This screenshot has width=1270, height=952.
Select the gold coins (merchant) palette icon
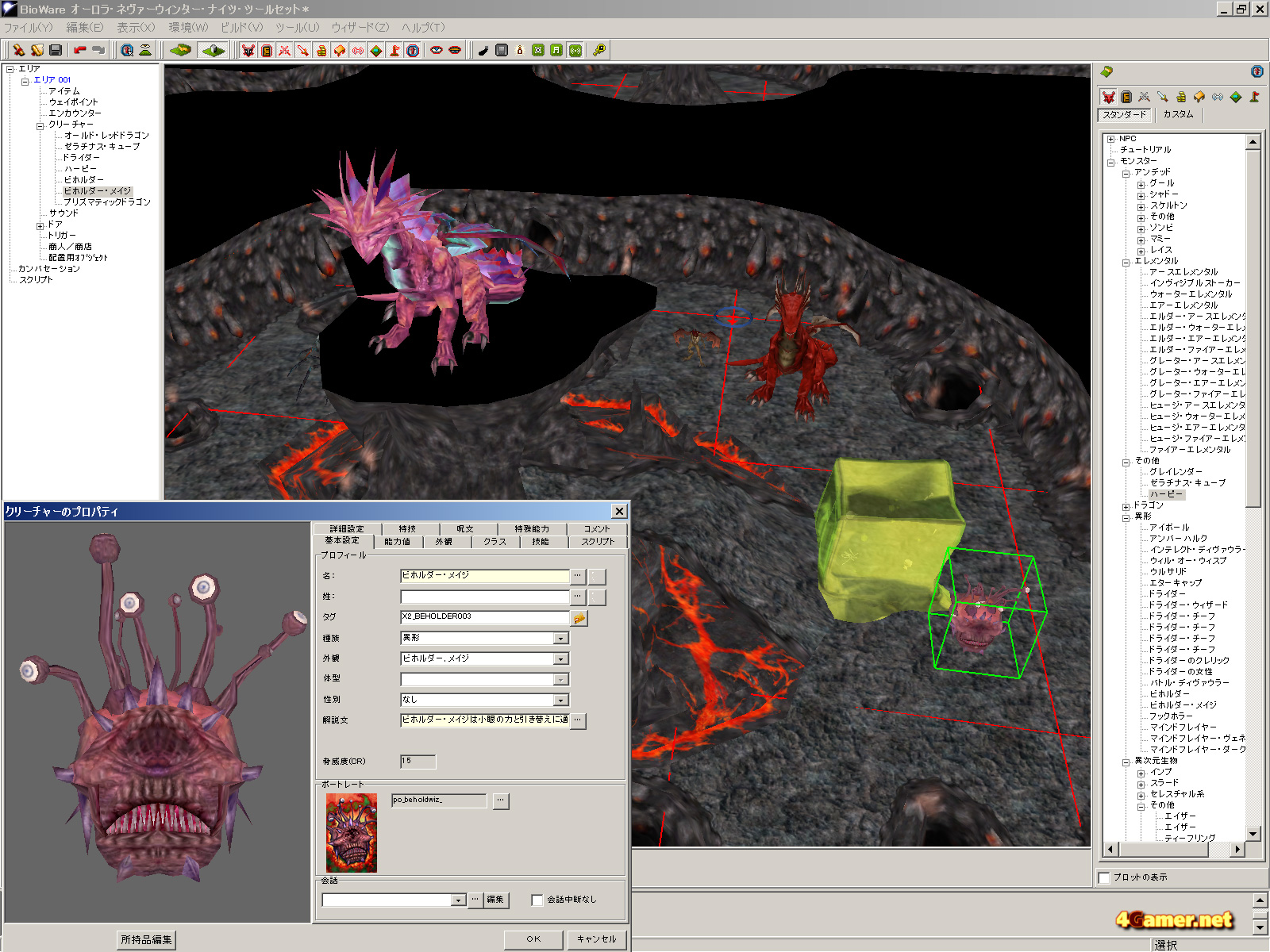[1181, 97]
